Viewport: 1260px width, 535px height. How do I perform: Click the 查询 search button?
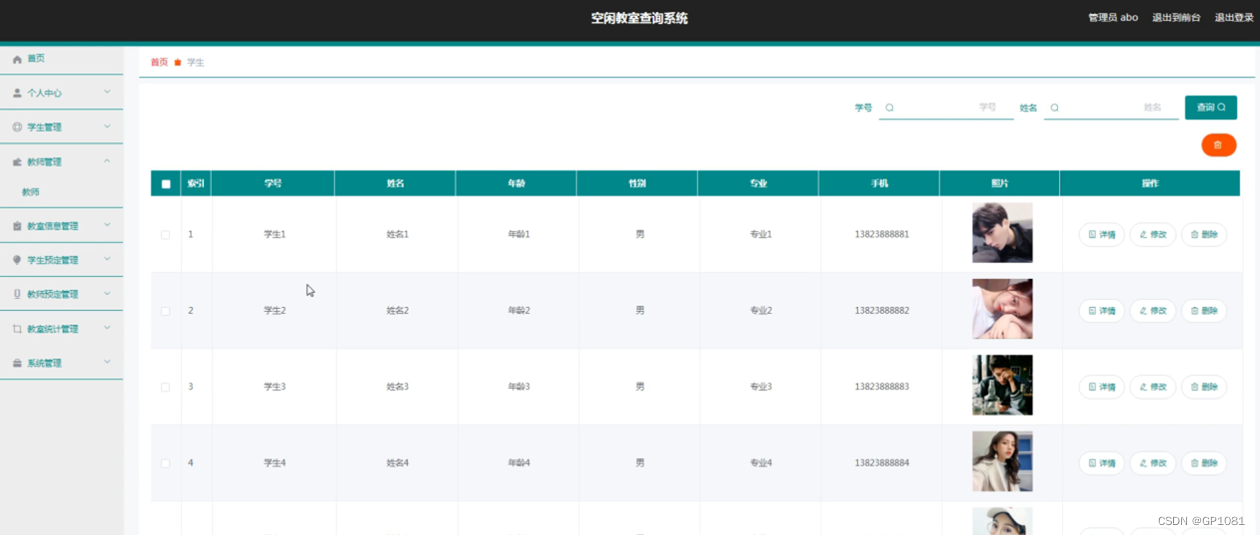pyautogui.click(x=1211, y=107)
